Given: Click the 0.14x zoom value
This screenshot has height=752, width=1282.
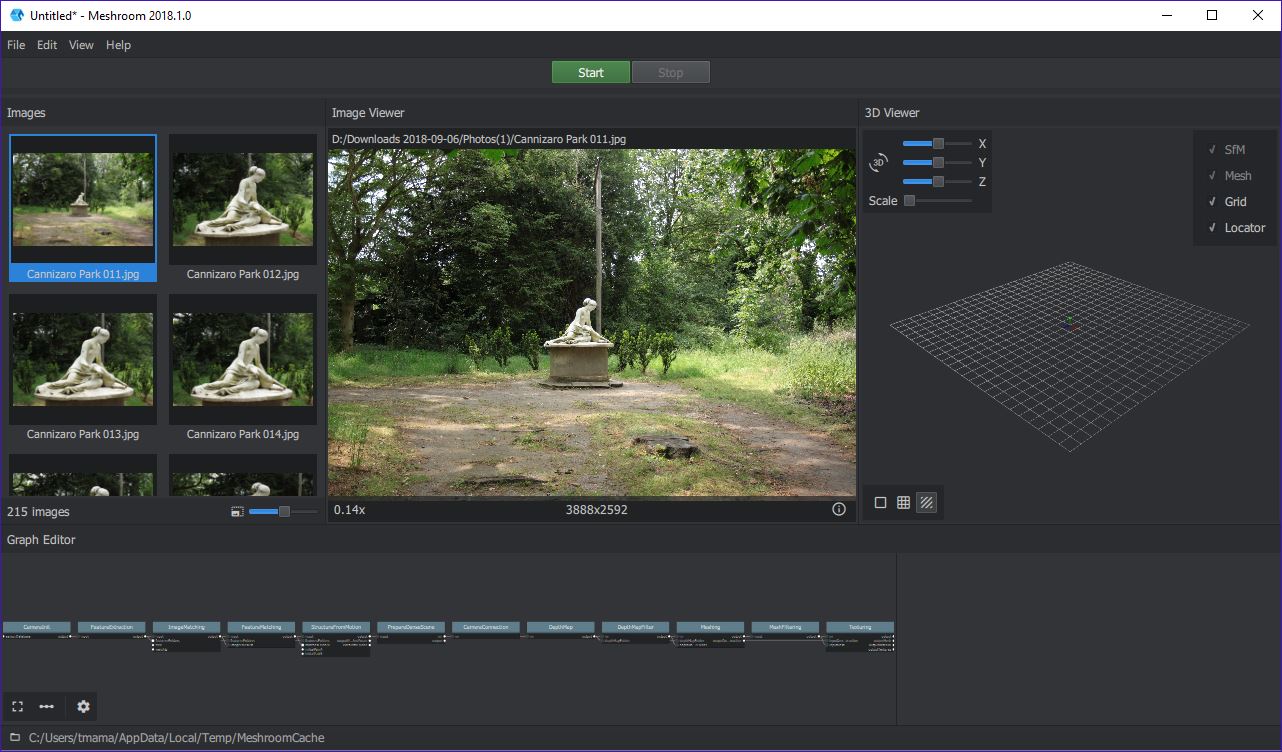Looking at the screenshot, I should click(x=350, y=510).
